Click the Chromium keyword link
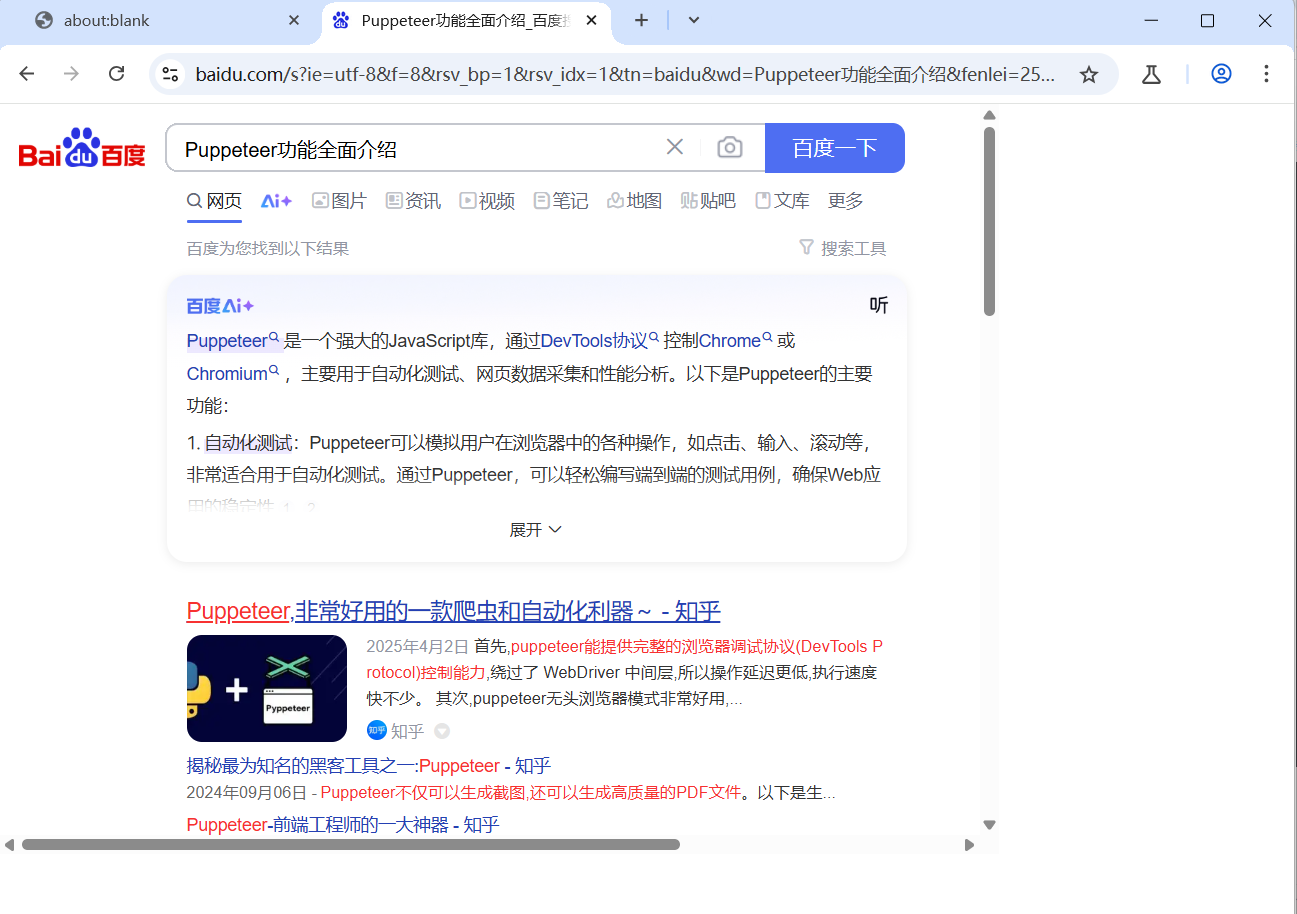The image size is (1297, 914). 233,374
